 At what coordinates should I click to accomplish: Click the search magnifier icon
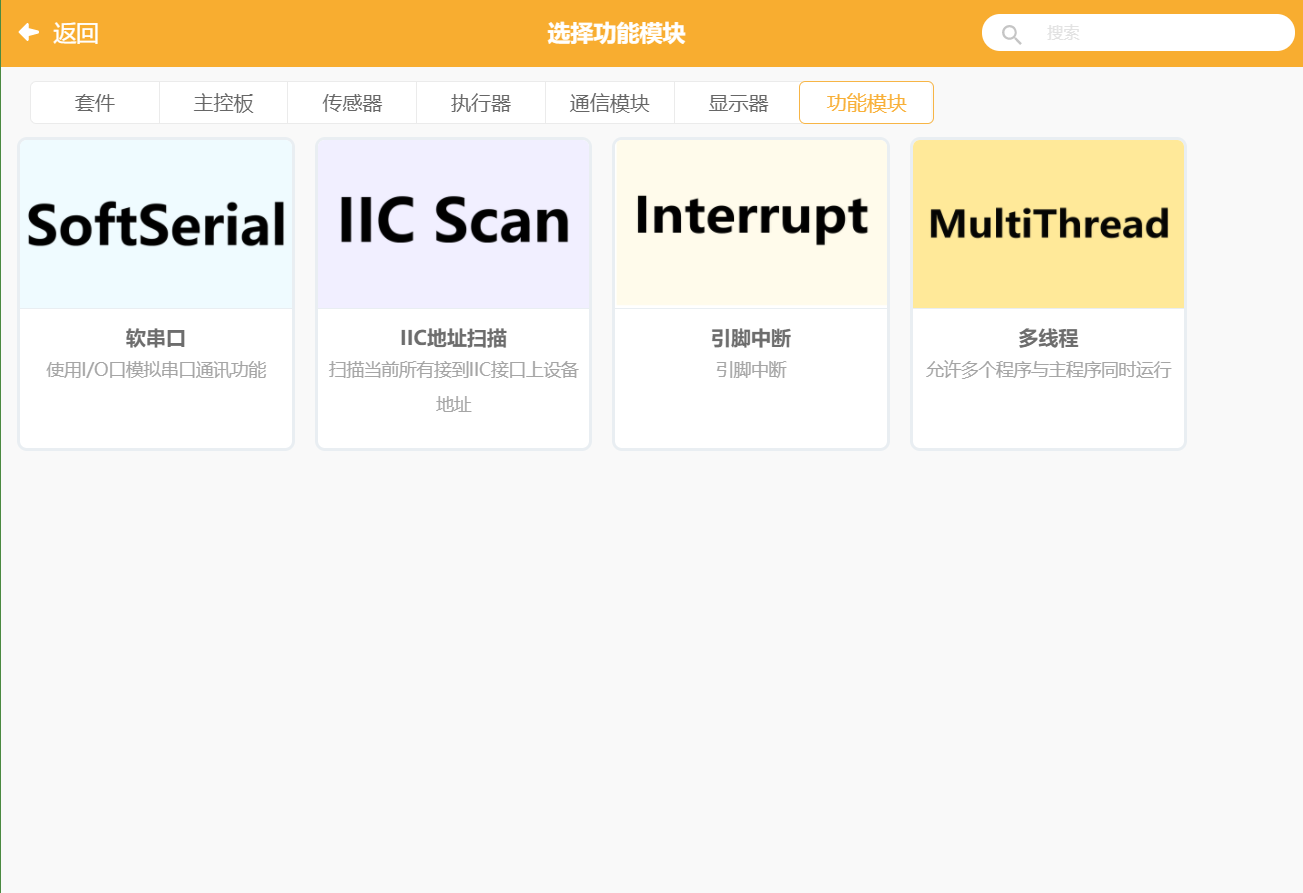pyautogui.click(x=1010, y=33)
